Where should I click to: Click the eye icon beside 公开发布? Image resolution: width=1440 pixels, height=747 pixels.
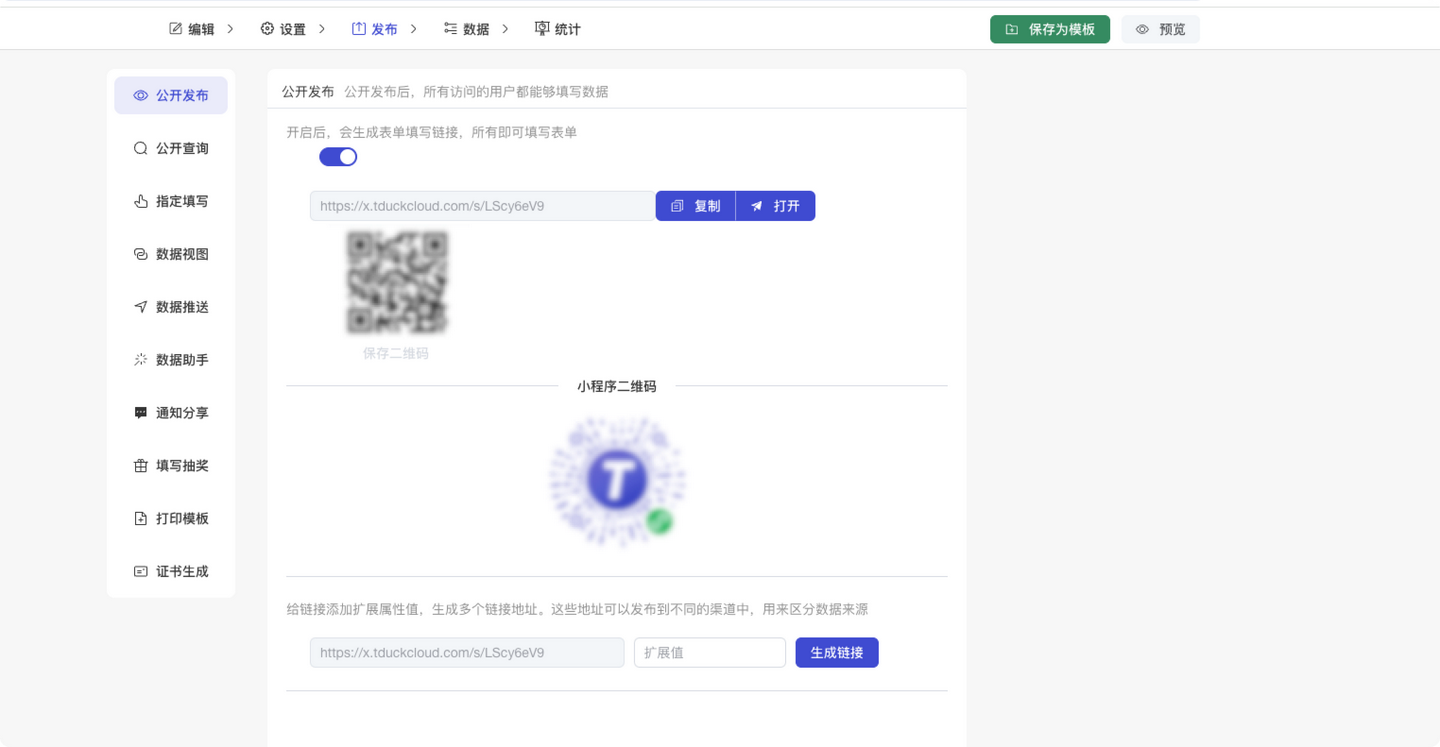pyautogui.click(x=141, y=96)
